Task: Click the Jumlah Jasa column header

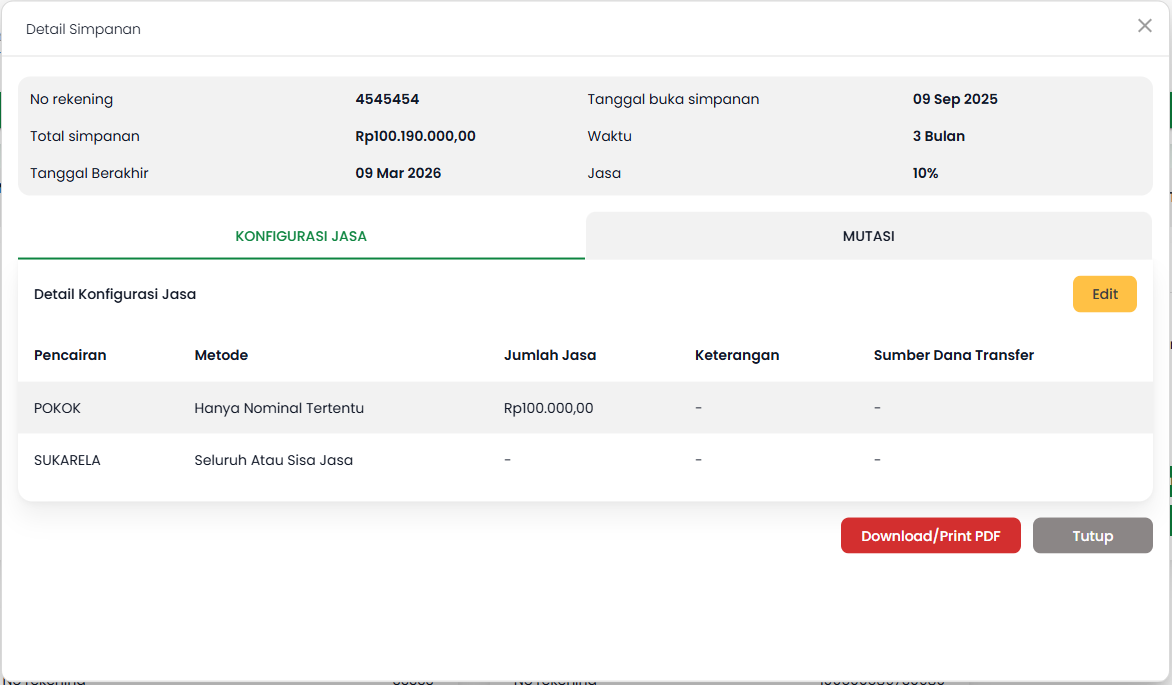Action: 550,355
